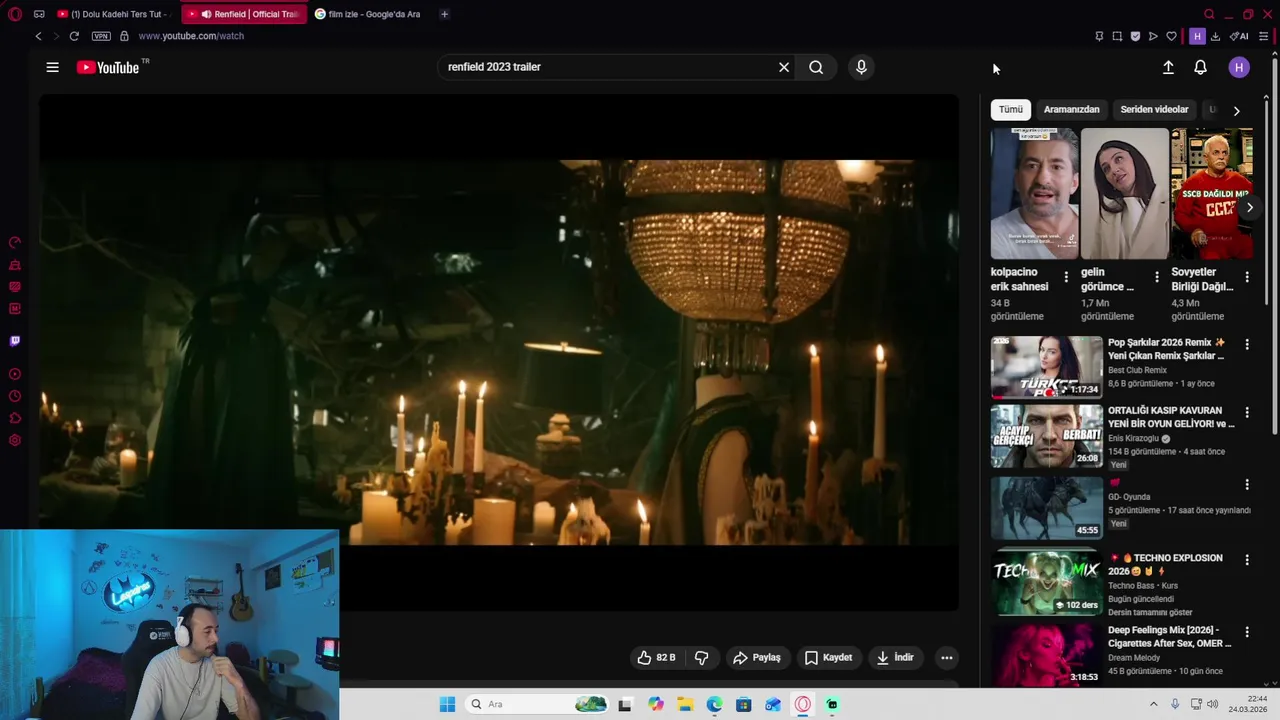Click the Windows taskbar search box Ara
1280x720 pixels.
click(538, 704)
